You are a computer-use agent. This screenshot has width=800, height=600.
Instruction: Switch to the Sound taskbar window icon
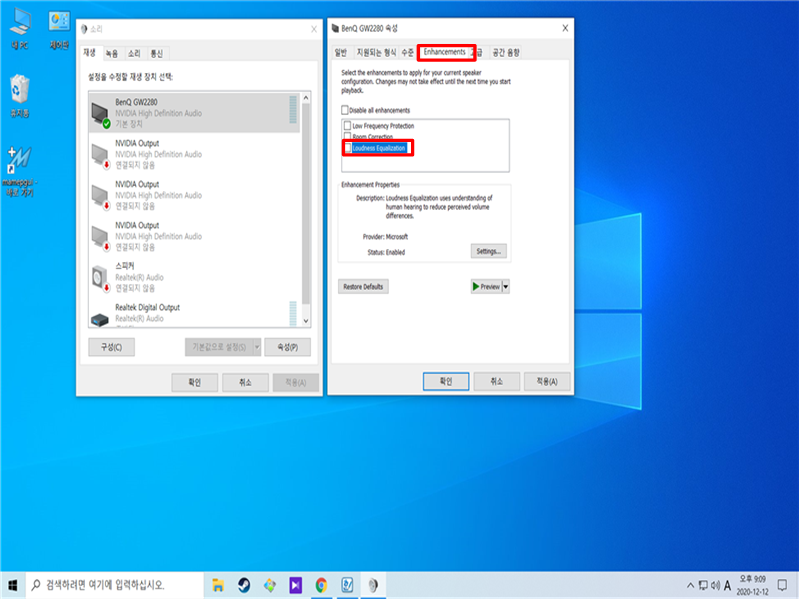[x=373, y=585]
